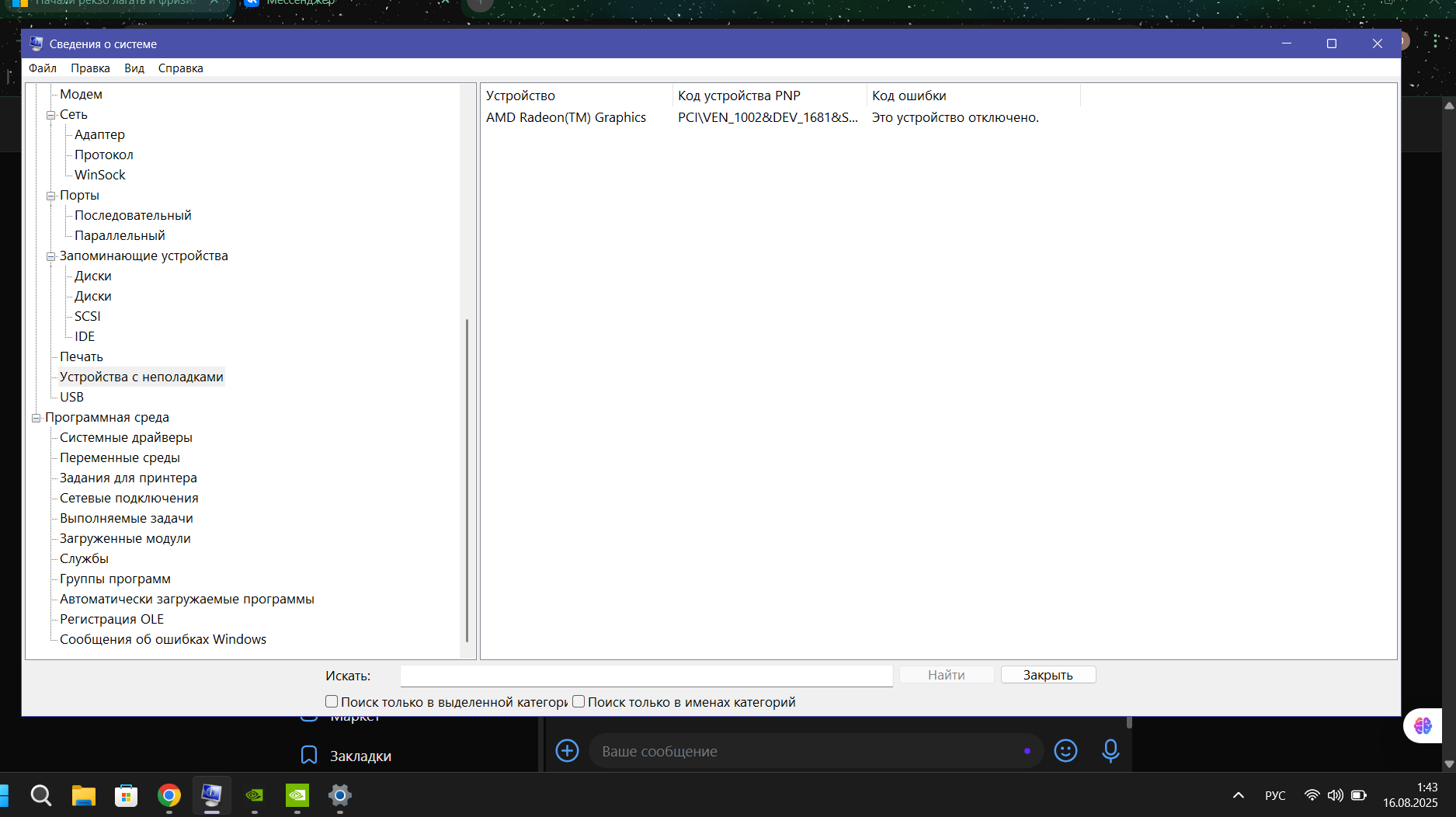This screenshot has height=817, width=1456.
Task: Open the Справка menu
Action: coord(181,68)
